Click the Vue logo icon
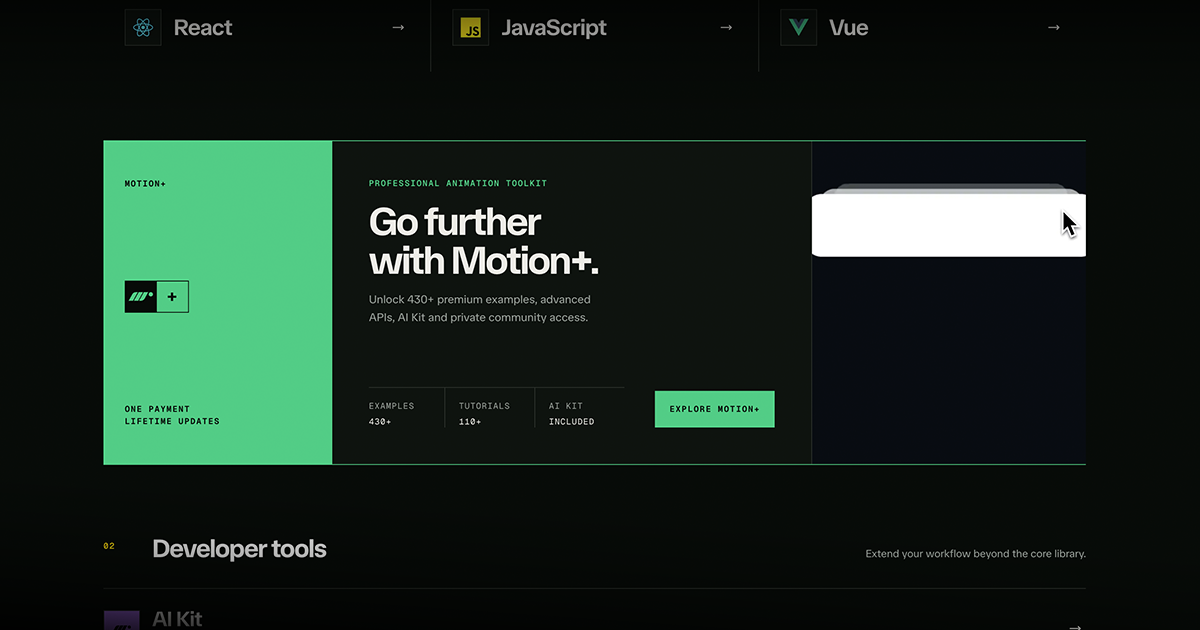Viewport: 1200px width, 630px height. (x=799, y=28)
